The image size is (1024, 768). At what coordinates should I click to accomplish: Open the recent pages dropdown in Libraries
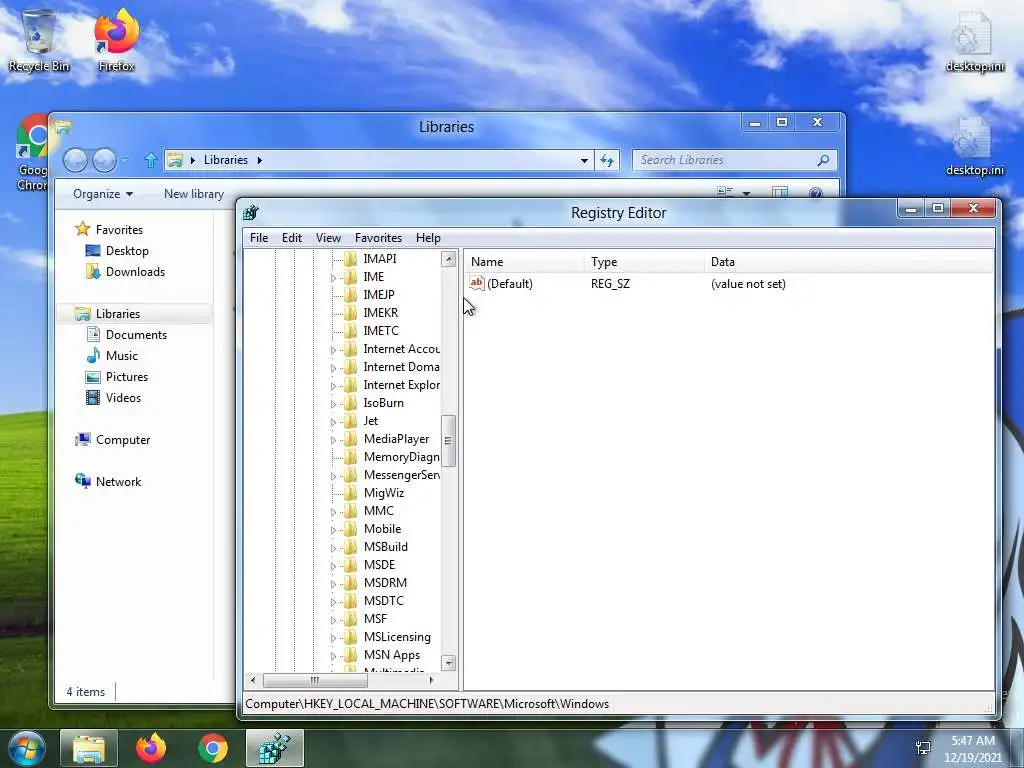125,160
